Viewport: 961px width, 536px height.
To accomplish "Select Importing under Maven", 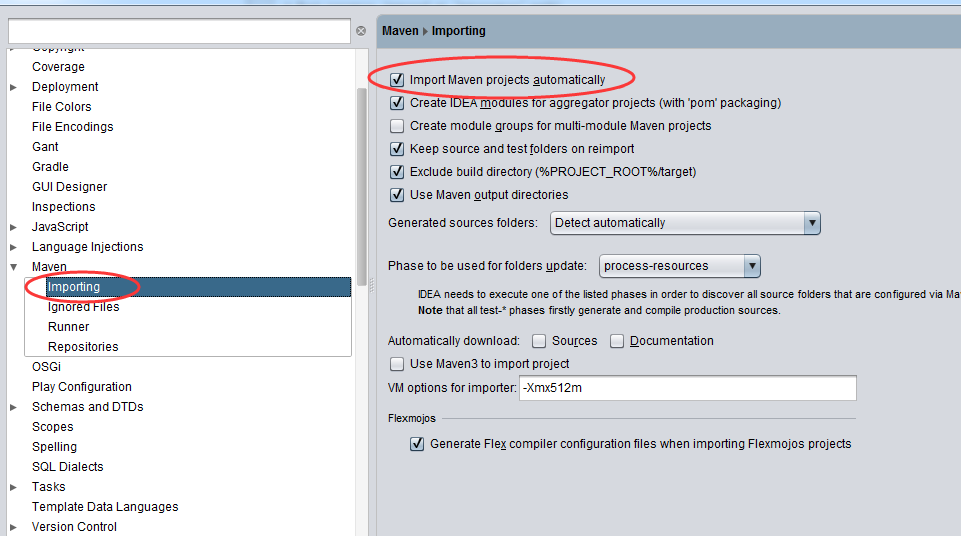I will pos(74,287).
